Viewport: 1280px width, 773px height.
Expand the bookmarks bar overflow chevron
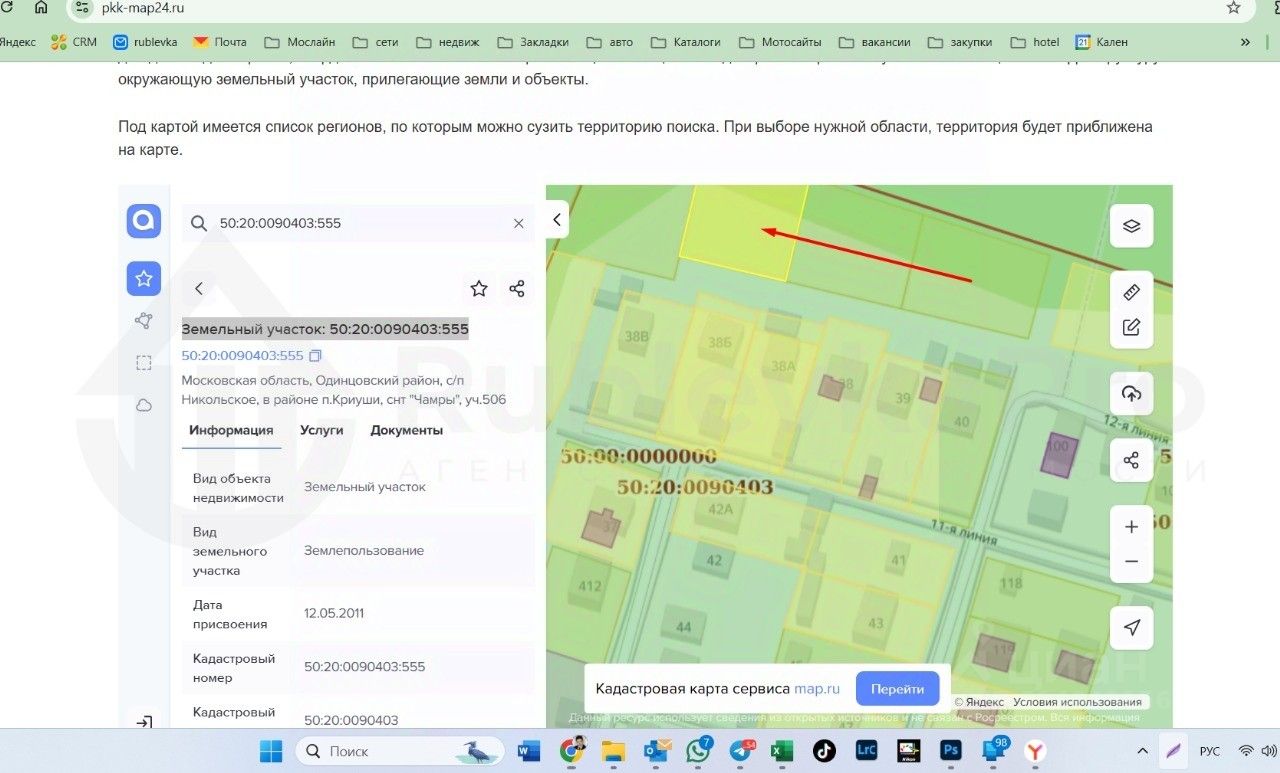pos(1245,42)
